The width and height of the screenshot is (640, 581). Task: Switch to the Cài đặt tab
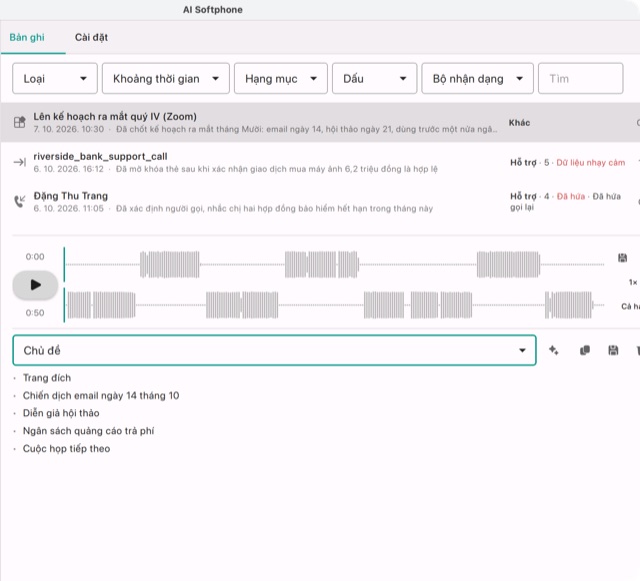click(x=91, y=38)
